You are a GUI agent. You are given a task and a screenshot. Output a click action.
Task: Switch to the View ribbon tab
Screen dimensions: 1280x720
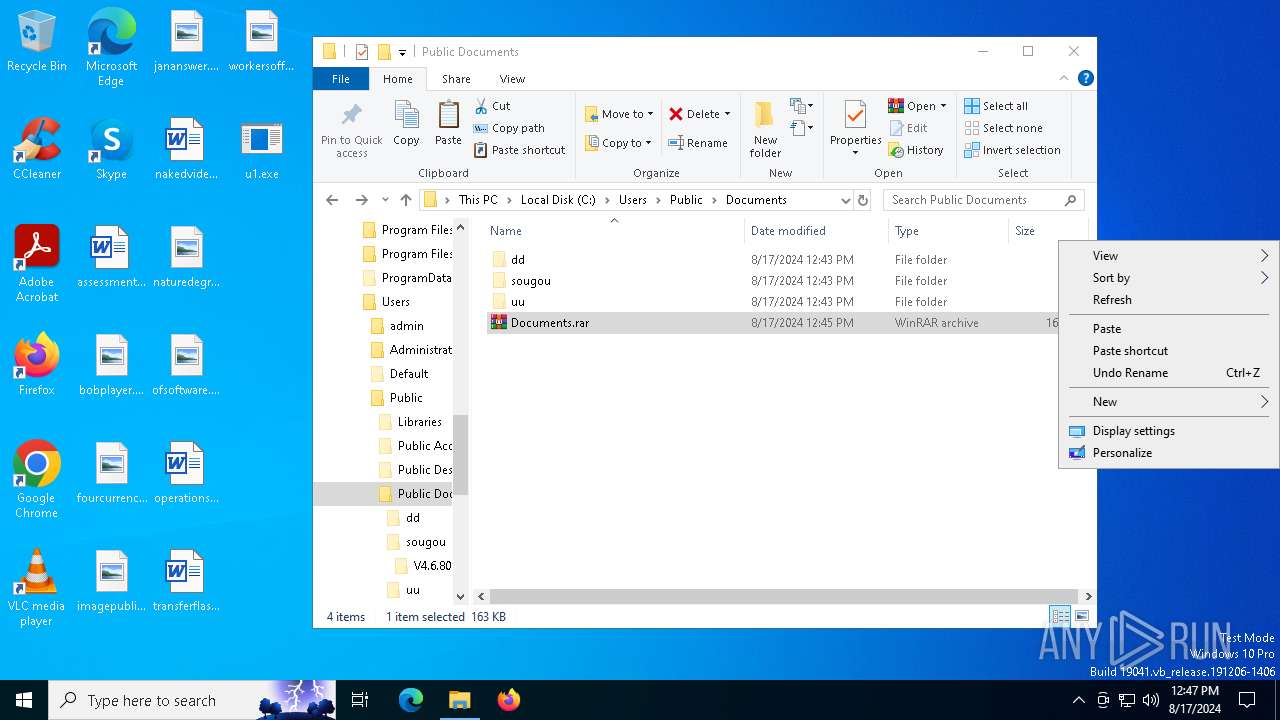click(x=512, y=79)
